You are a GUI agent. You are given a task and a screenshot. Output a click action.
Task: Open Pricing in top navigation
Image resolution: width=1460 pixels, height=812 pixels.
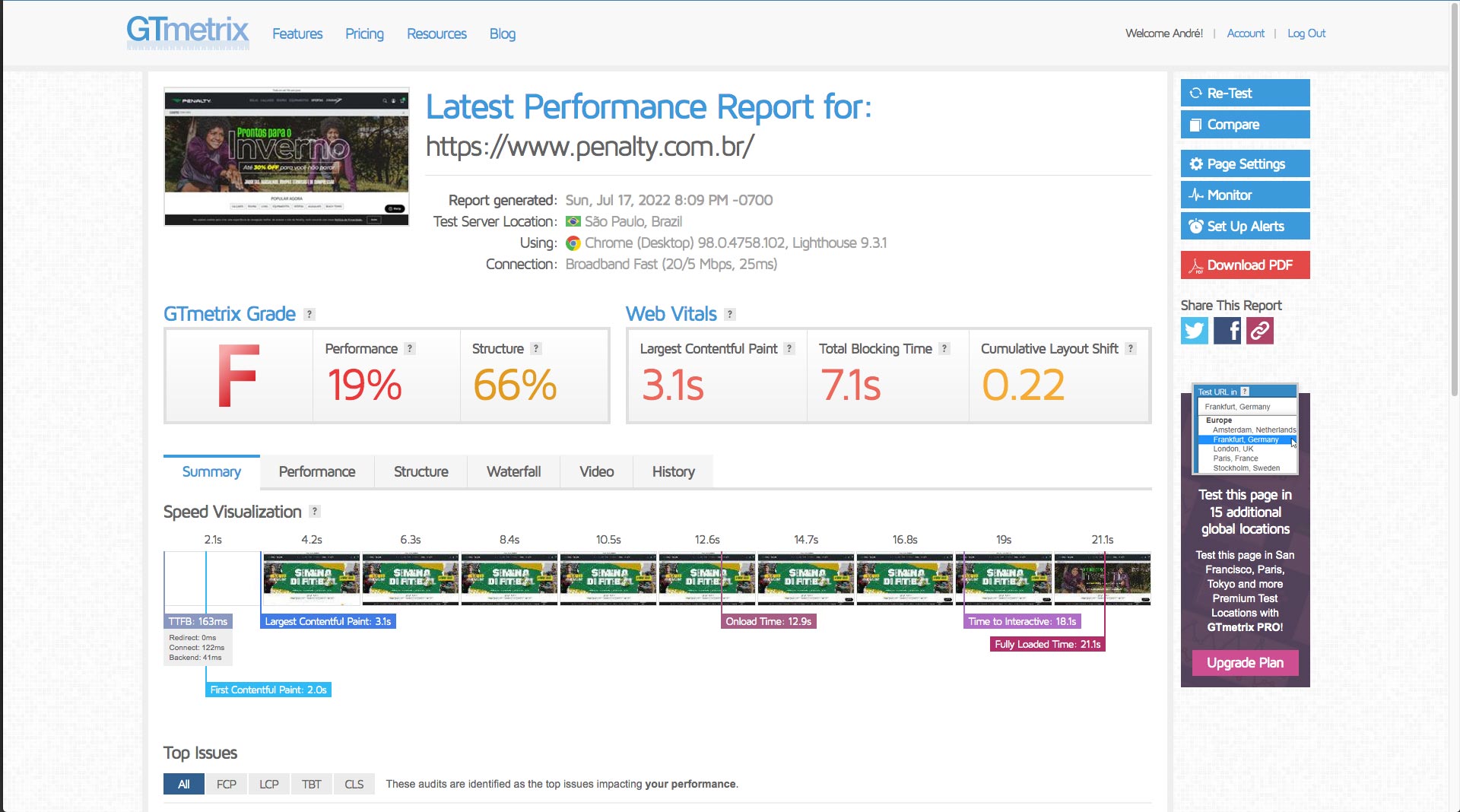364,33
